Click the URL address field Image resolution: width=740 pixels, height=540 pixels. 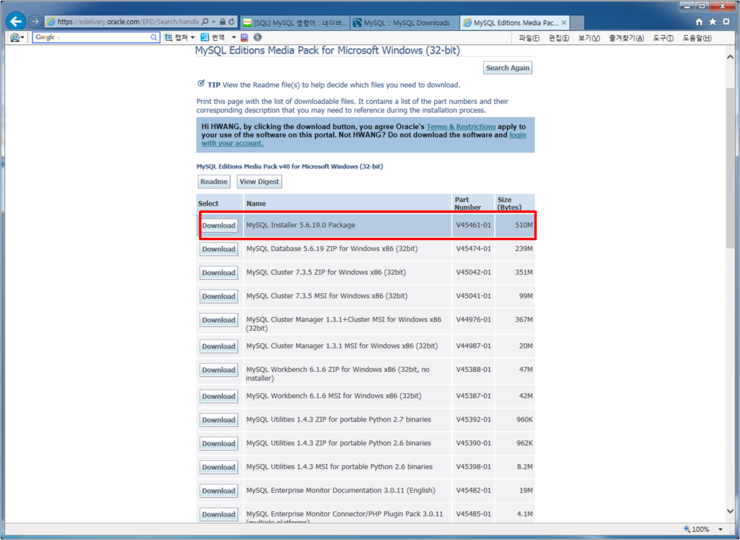(127, 22)
